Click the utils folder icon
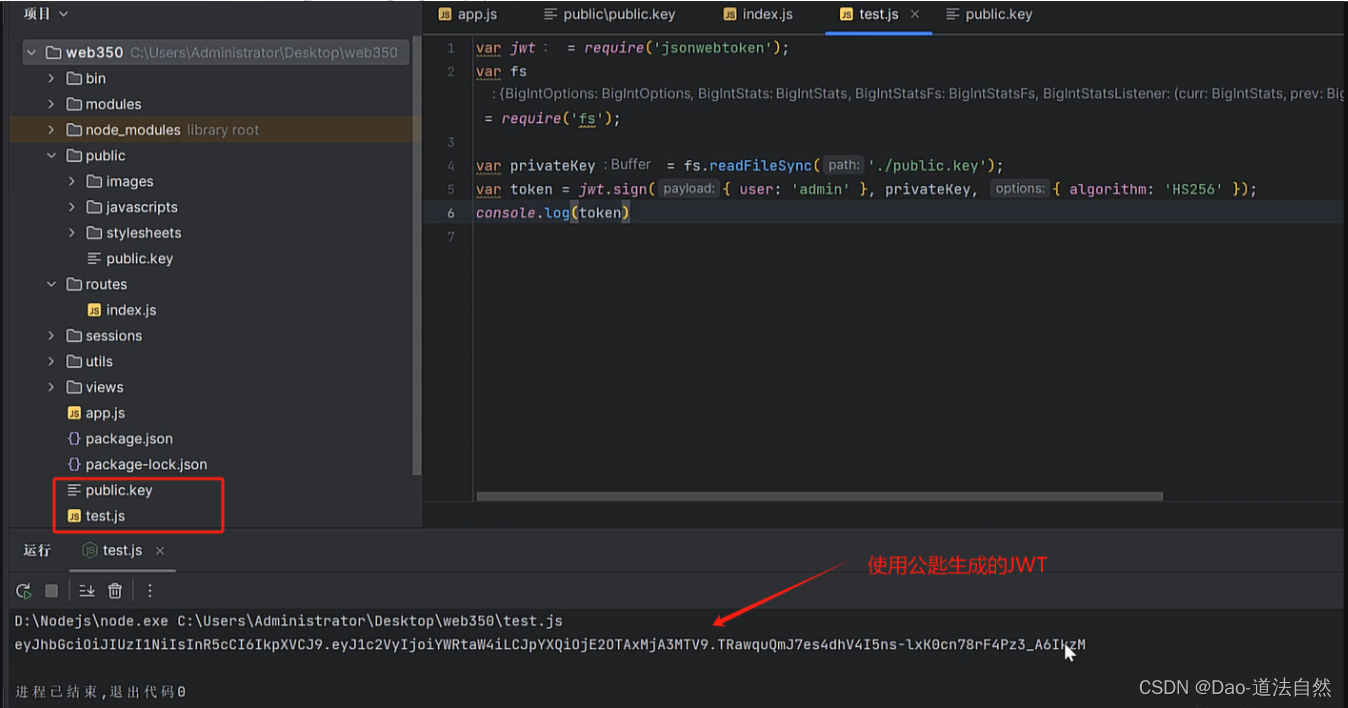Screen dimensions: 1348x708 74,362
